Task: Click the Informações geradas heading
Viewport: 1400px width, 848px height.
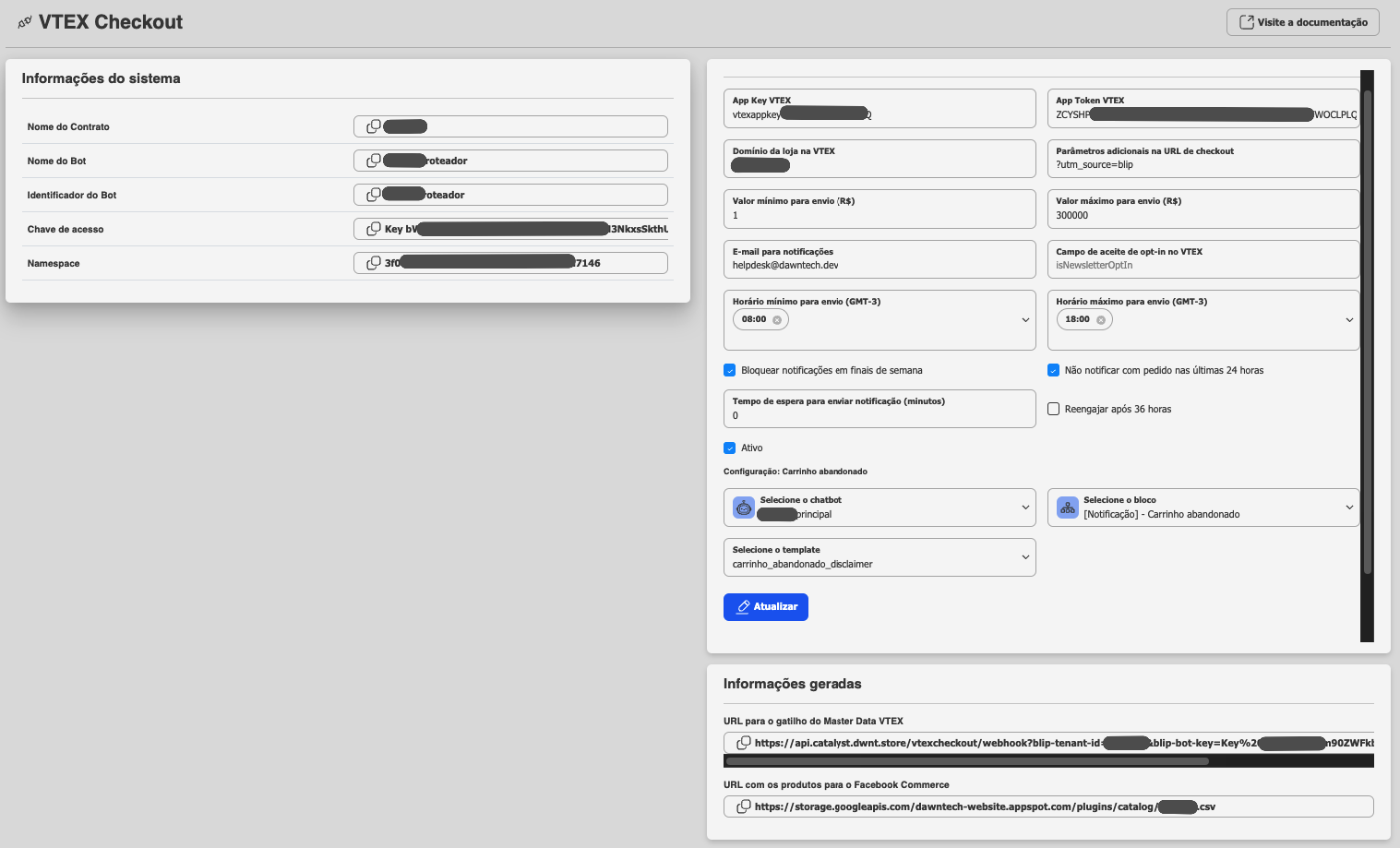Action: 793,684
